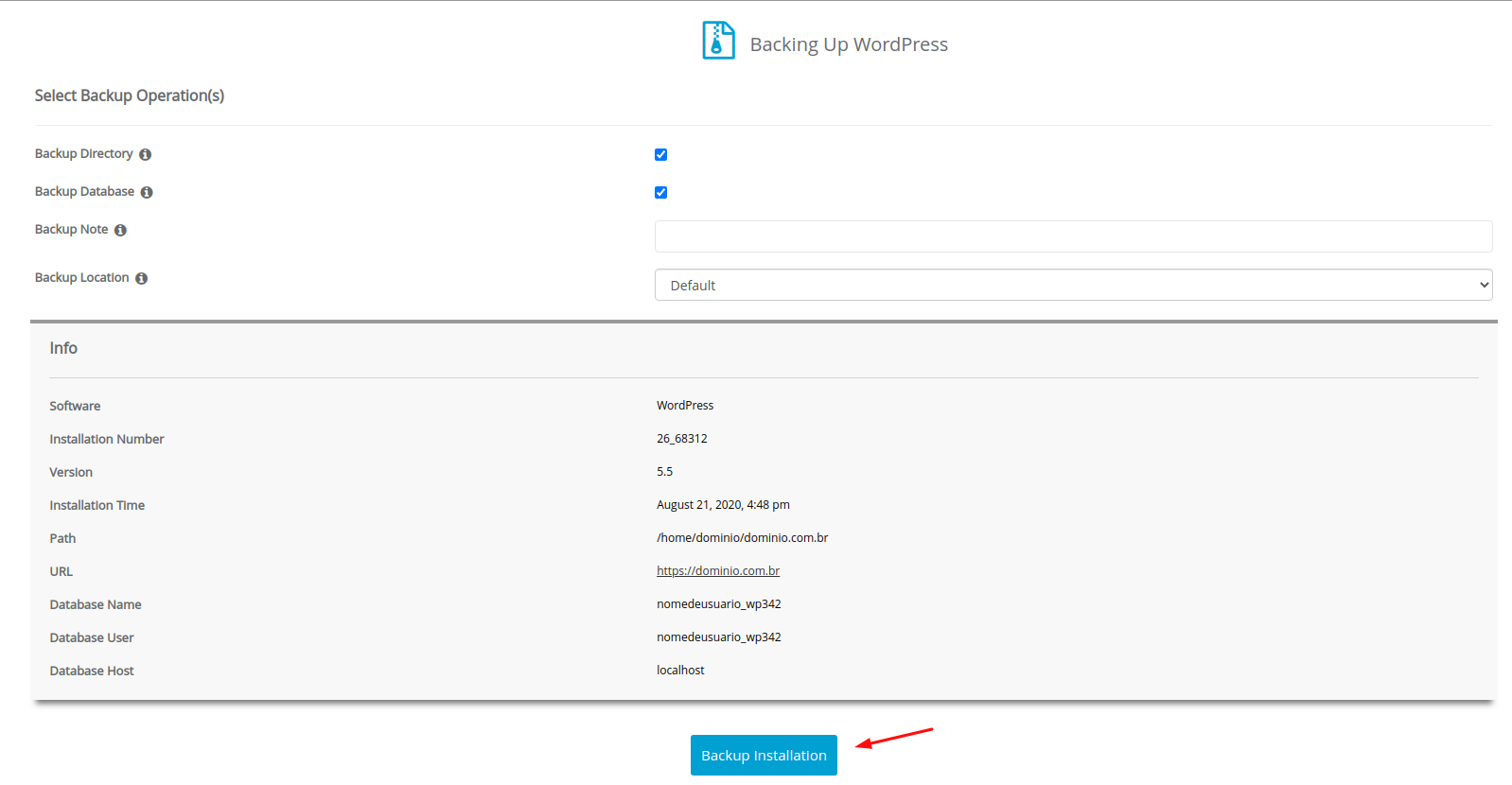
Task: Click the installation number 26_68312
Action: point(681,438)
